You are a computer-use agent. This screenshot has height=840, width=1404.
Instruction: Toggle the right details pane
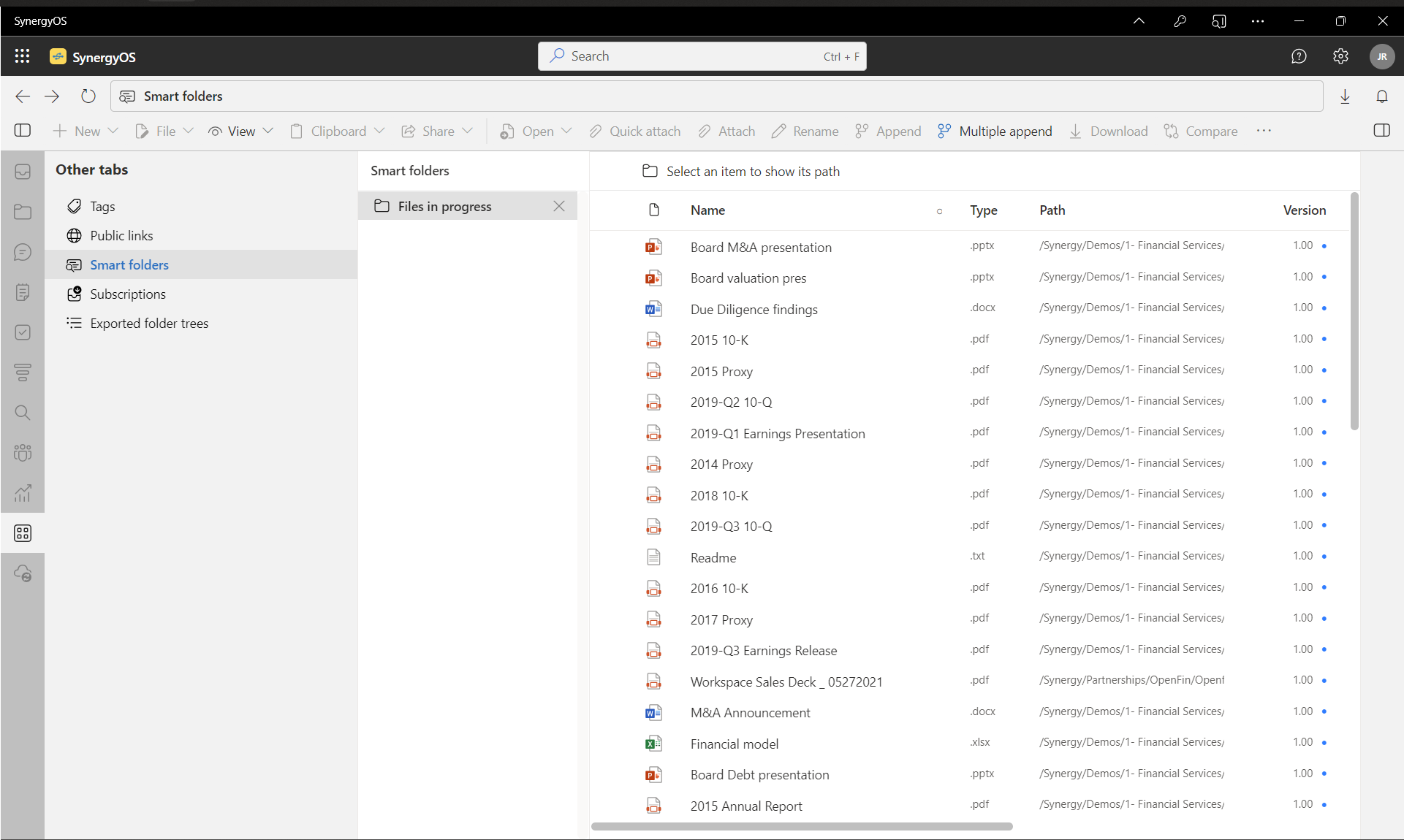1381,131
